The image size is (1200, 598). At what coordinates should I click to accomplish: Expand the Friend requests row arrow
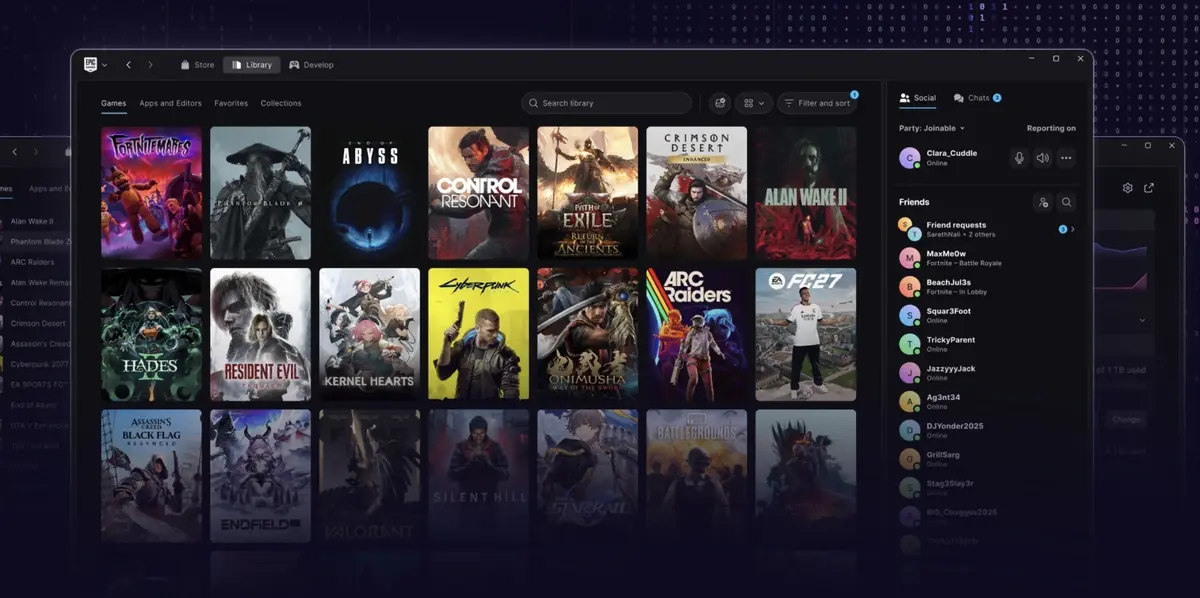pyautogui.click(x=1072, y=229)
